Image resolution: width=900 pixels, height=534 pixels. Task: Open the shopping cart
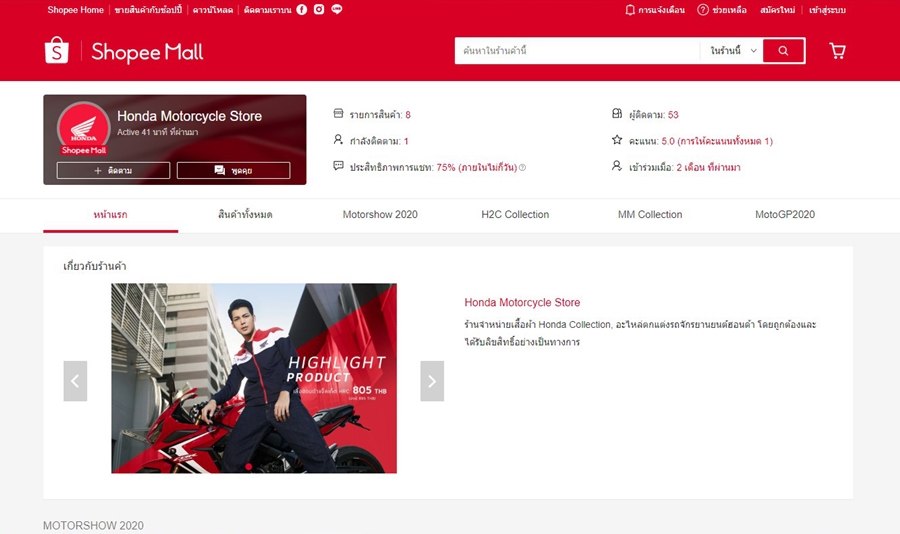pyautogui.click(x=837, y=51)
